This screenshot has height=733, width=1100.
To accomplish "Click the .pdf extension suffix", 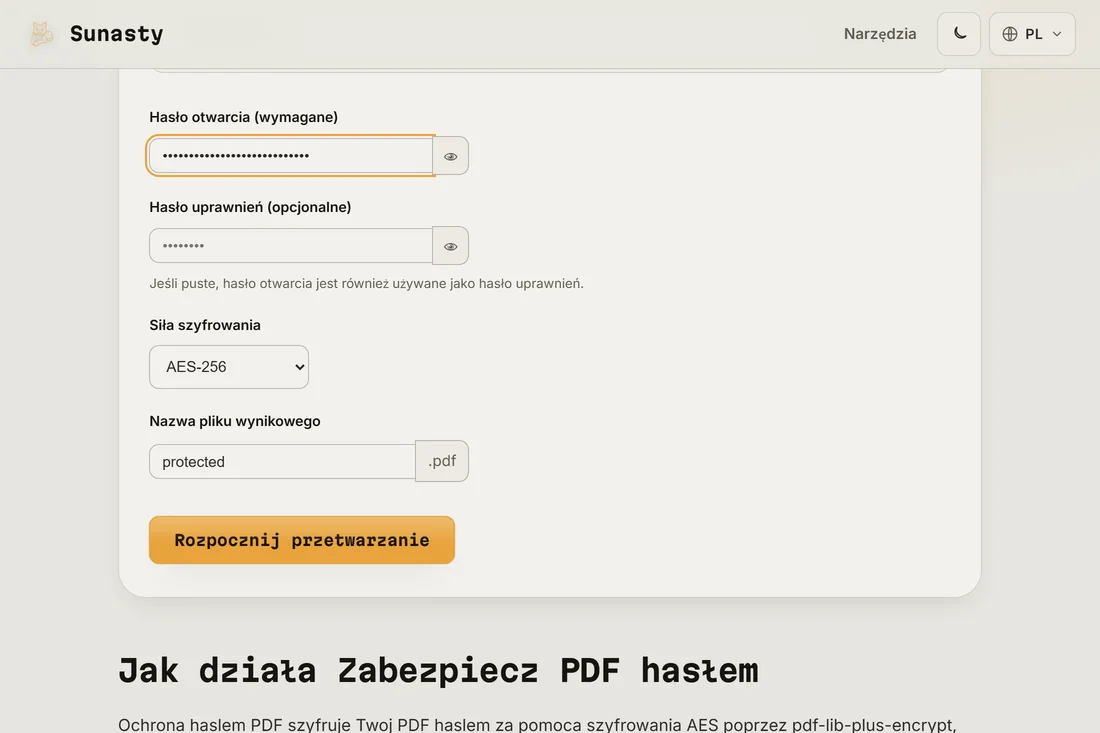I will (442, 461).
